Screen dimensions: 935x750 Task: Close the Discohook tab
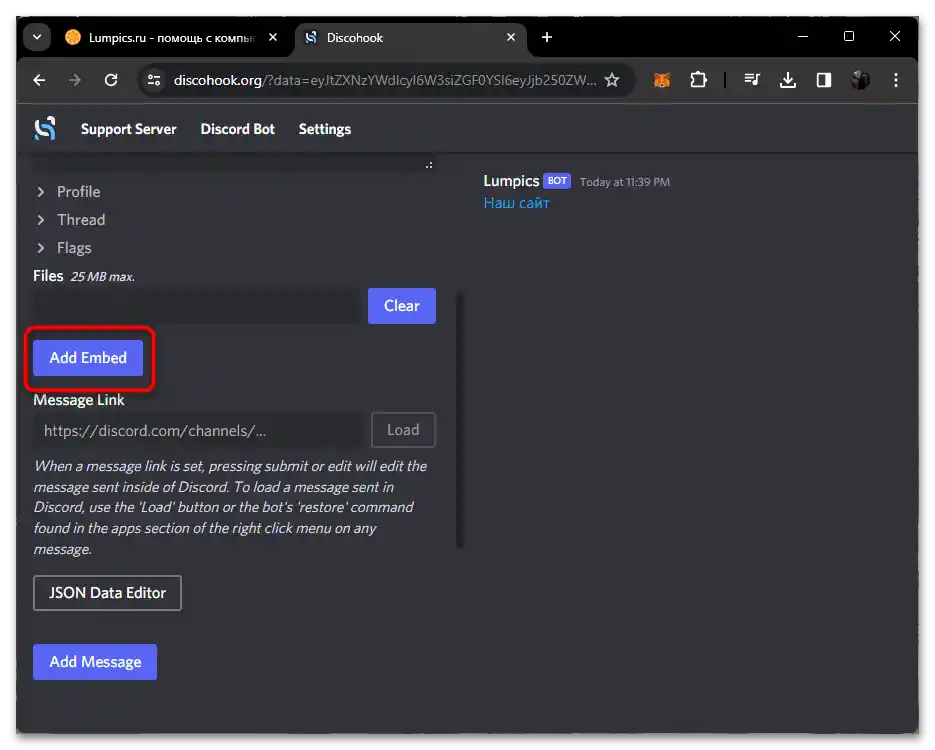511,37
